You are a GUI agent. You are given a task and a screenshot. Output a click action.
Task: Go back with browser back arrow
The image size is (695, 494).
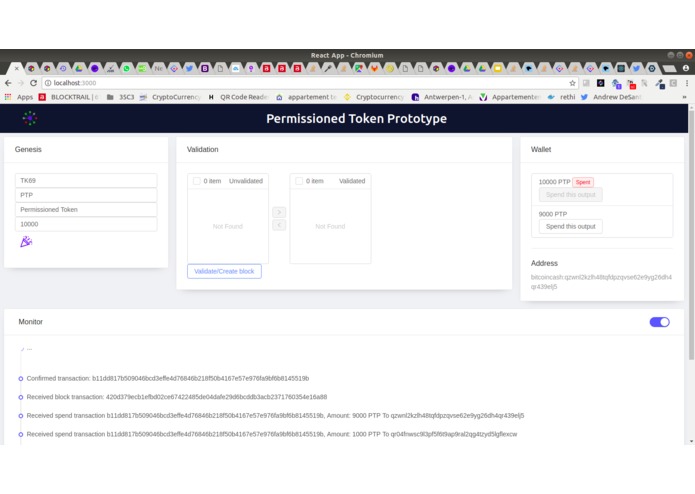(8, 83)
